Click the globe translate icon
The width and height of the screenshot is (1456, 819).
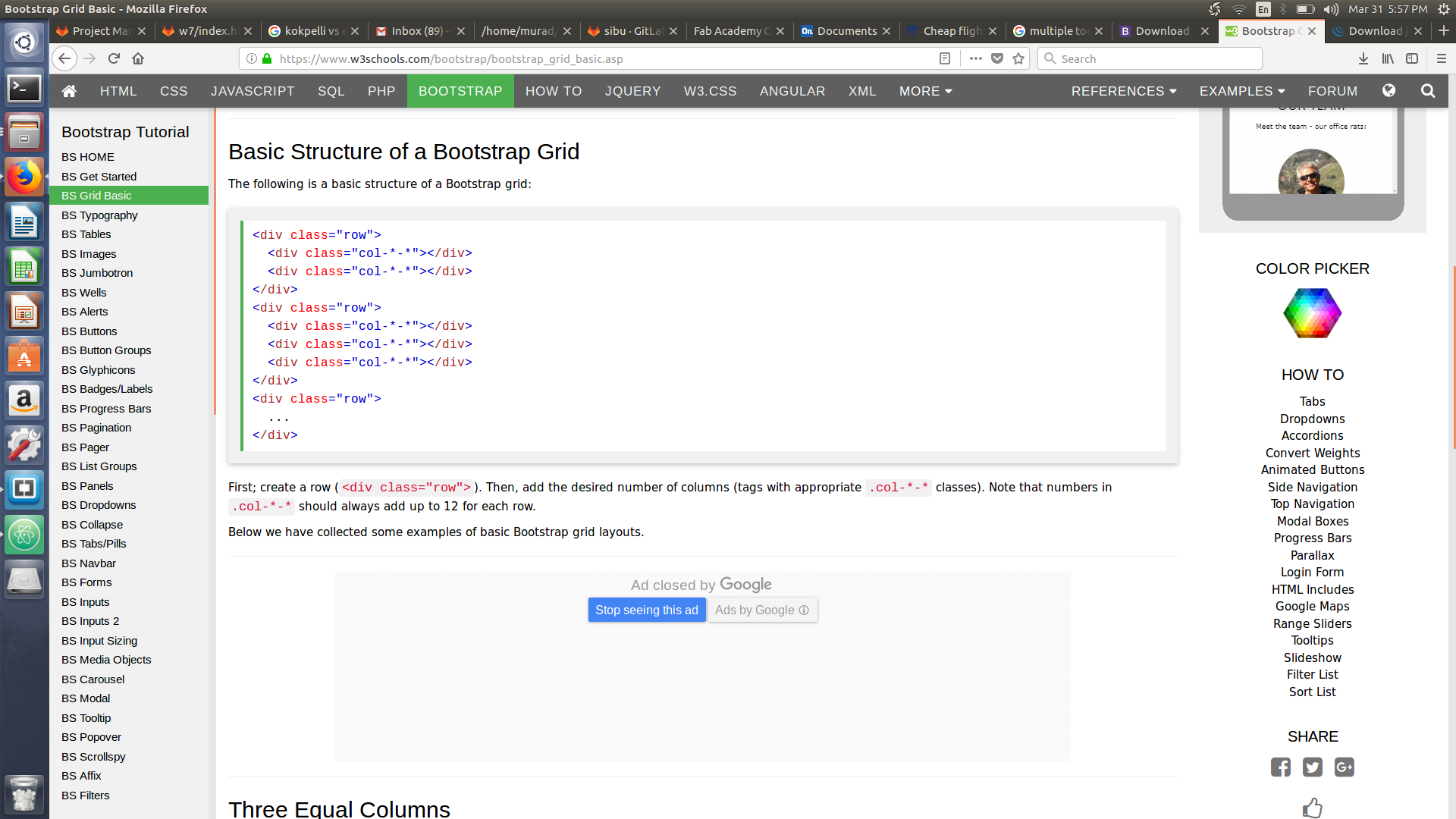[1389, 91]
